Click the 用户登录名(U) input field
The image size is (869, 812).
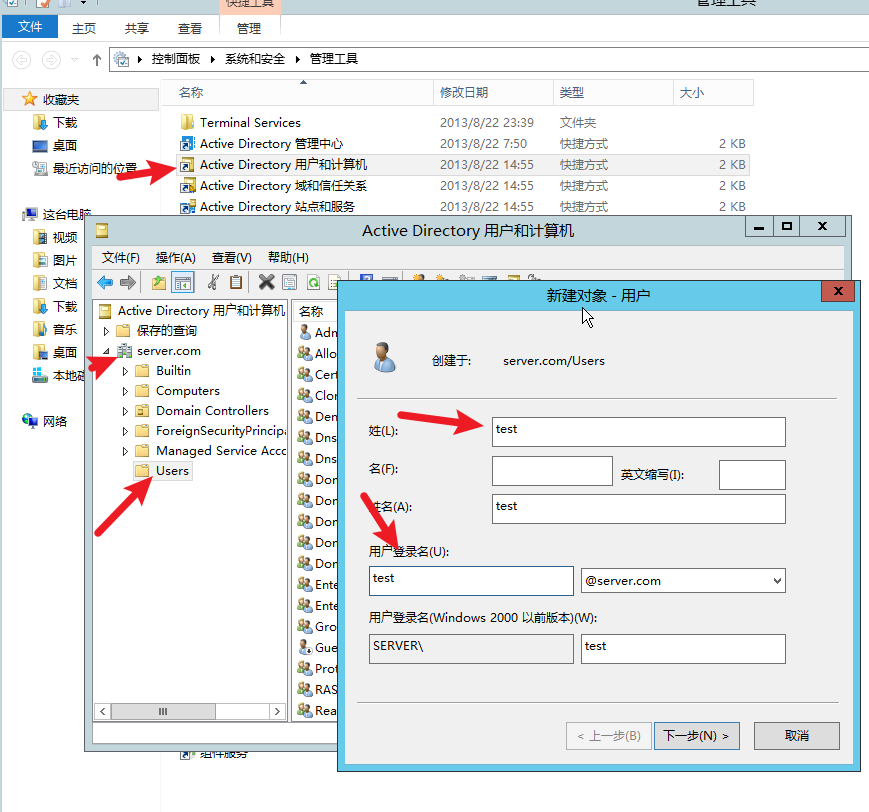471,581
